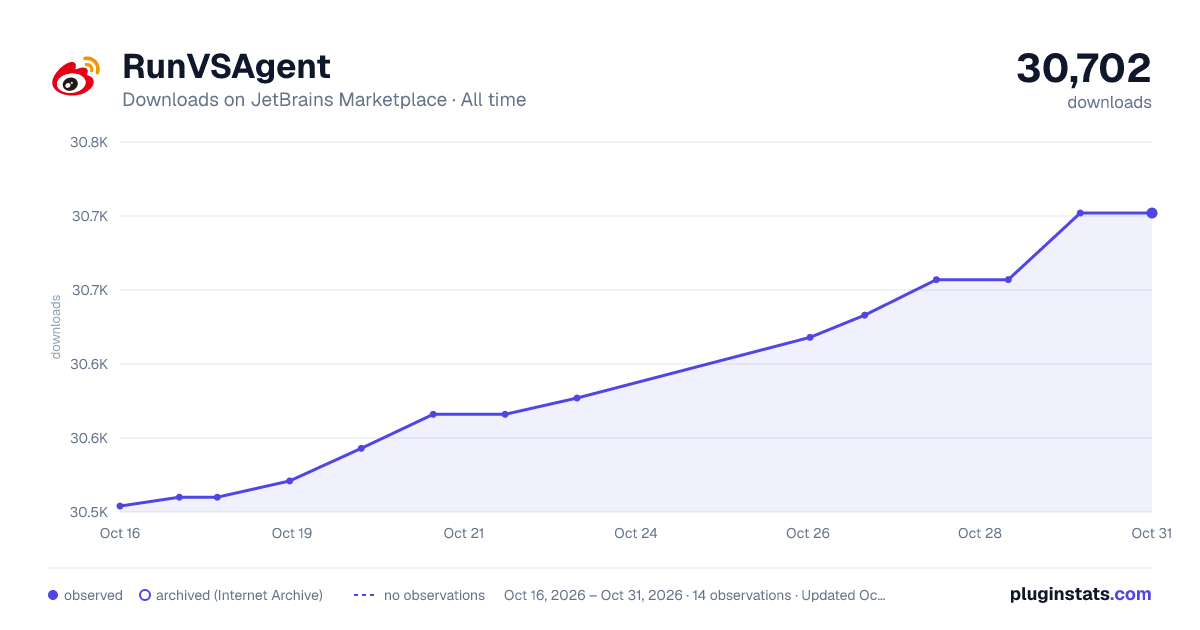This screenshot has height=630, width=1200.
Task: Click the Oct 24 x-axis label
Action: coord(636,533)
